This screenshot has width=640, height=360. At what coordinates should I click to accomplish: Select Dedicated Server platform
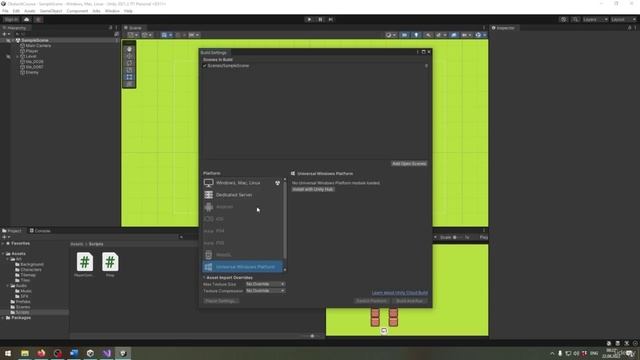click(242, 195)
